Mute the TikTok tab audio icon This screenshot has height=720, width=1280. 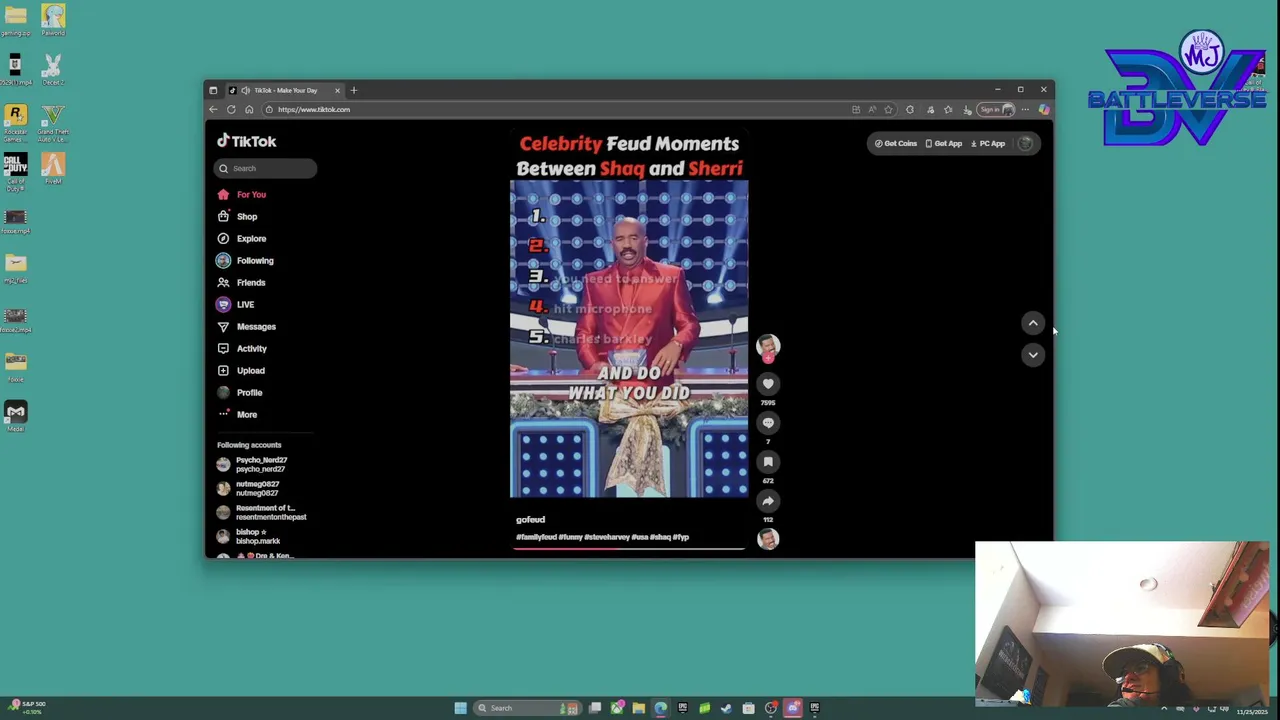pyautogui.click(x=245, y=90)
